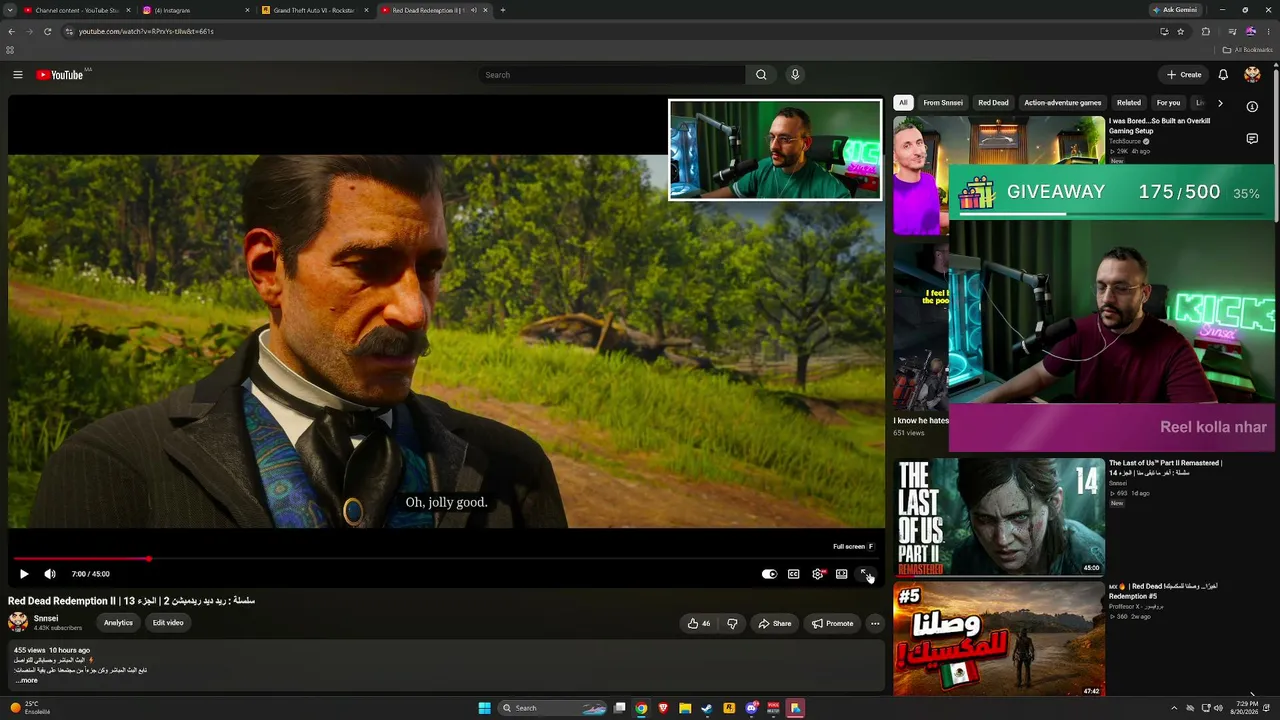The height and width of the screenshot is (720, 1280).
Task: Mute the video player volume
Action: (x=50, y=574)
